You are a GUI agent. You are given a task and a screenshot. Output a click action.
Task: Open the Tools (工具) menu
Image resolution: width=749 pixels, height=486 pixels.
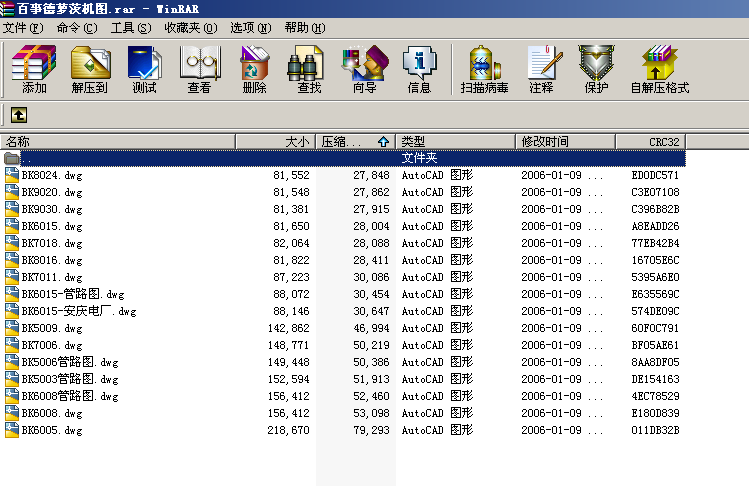(131, 28)
